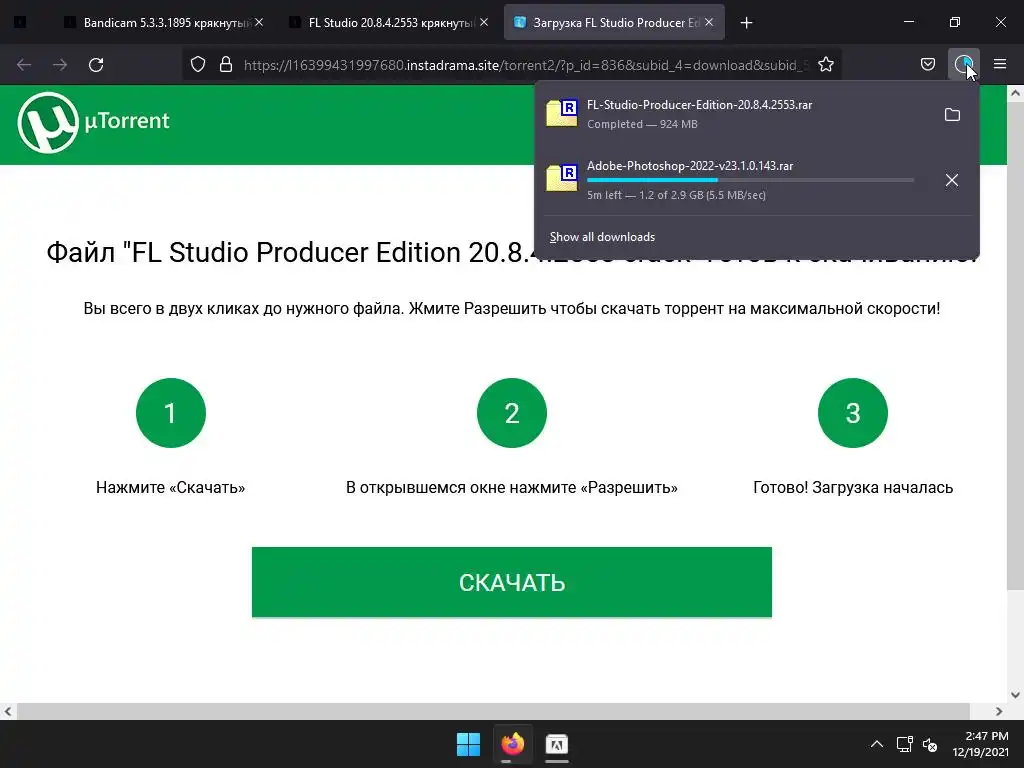Screen dimensions: 1024x768
Task: Click 5m left download status text
Action: click(x=676, y=195)
